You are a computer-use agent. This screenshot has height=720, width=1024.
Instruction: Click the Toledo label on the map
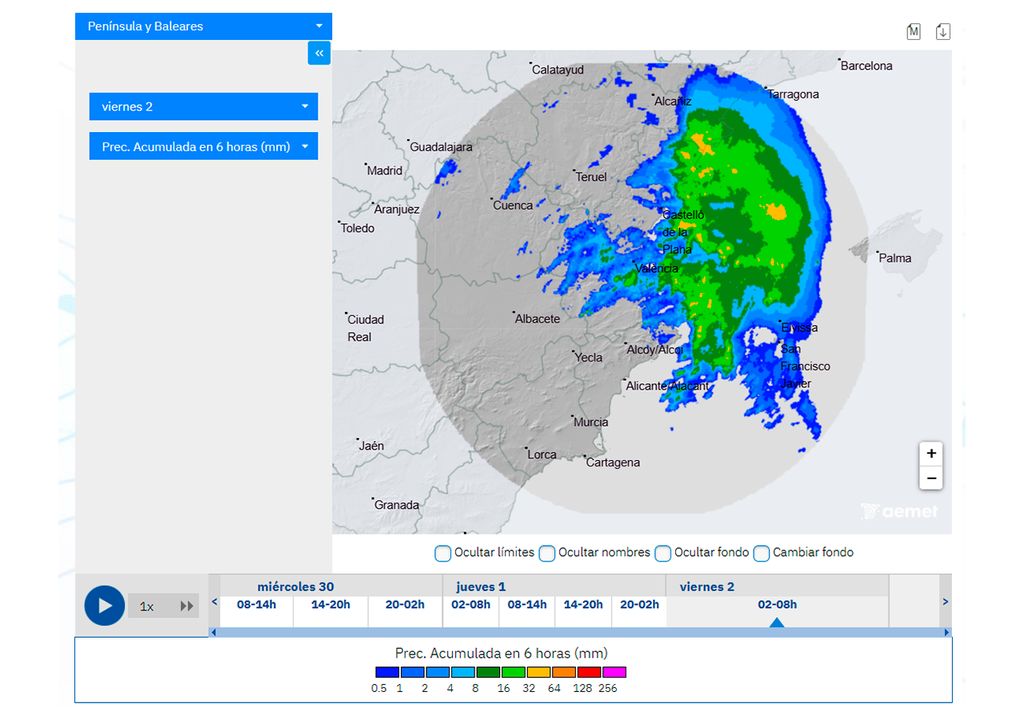(357, 228)
